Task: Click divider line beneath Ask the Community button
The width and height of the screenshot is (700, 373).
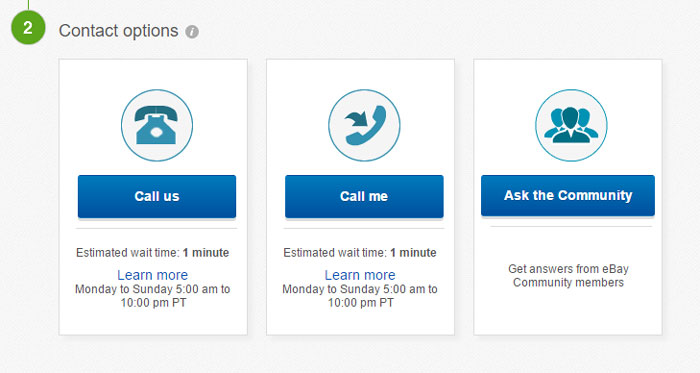Action: point(571,227)
